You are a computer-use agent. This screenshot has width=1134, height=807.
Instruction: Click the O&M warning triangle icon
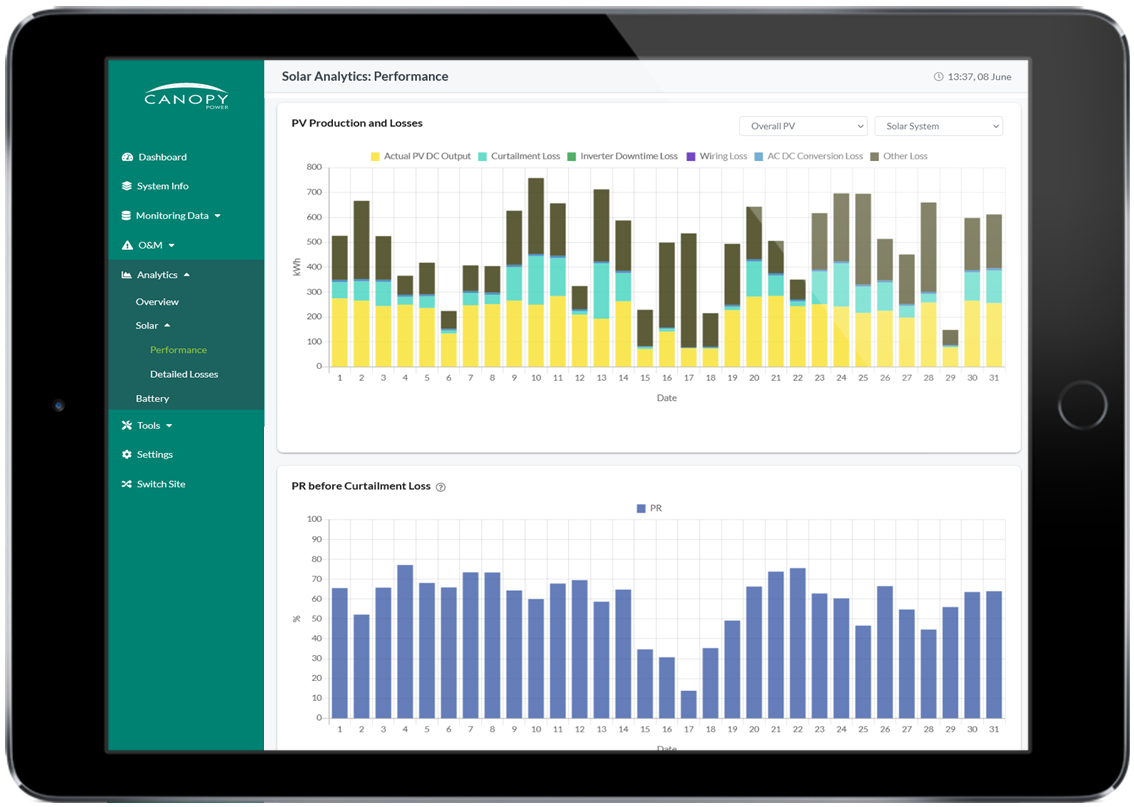click(127, 245)
